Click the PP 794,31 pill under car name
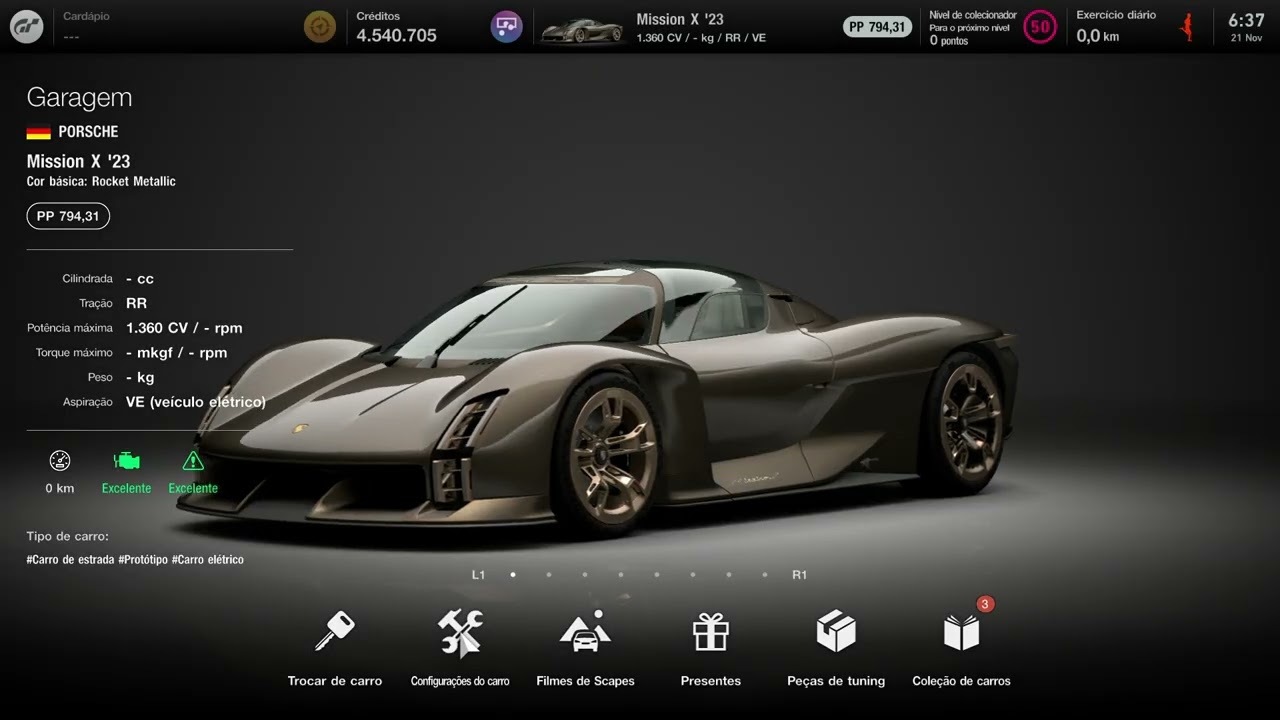 click(68, 216)
